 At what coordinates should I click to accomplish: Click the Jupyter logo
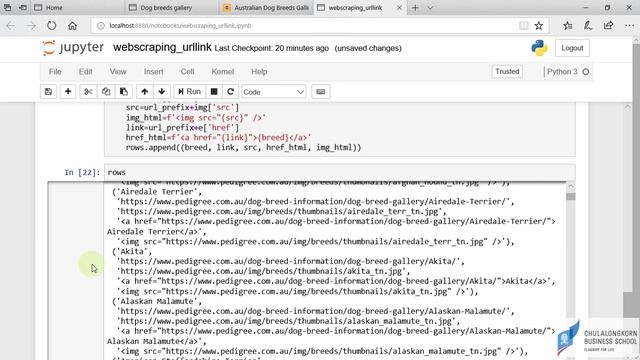point(73,48)
